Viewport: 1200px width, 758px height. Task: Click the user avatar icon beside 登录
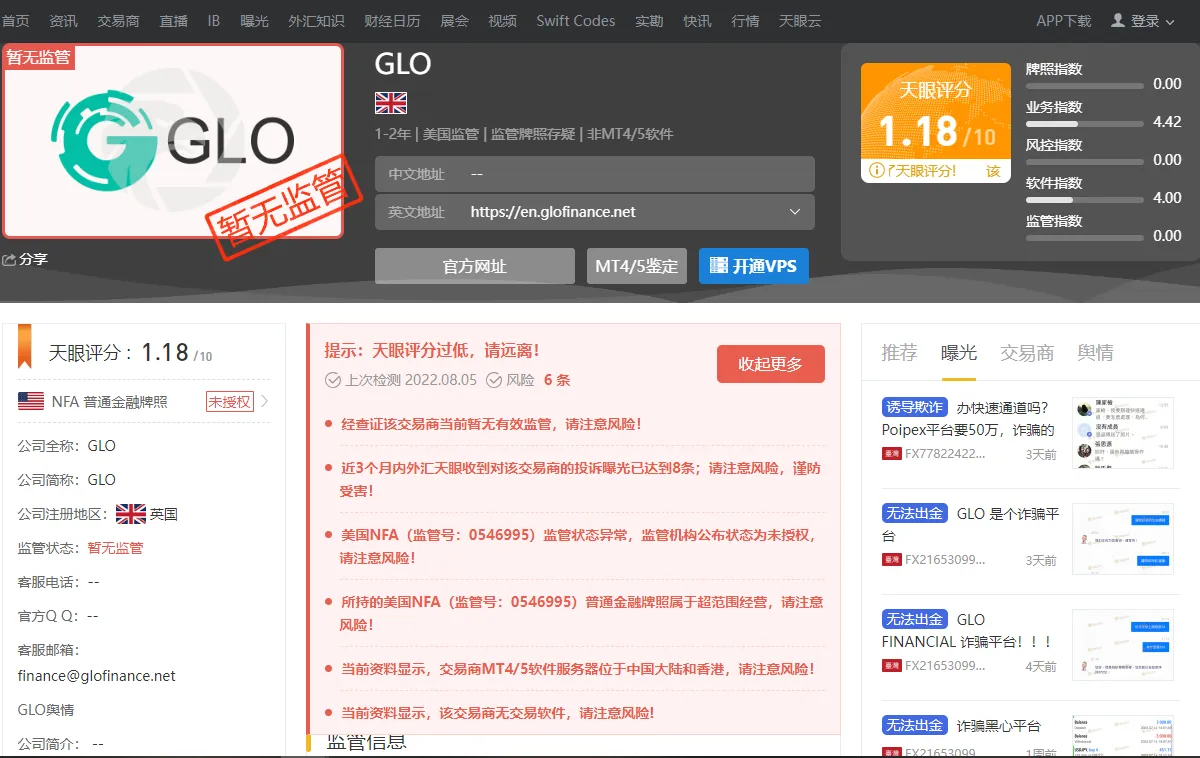pyautogui.click(x=1118, y=20)
